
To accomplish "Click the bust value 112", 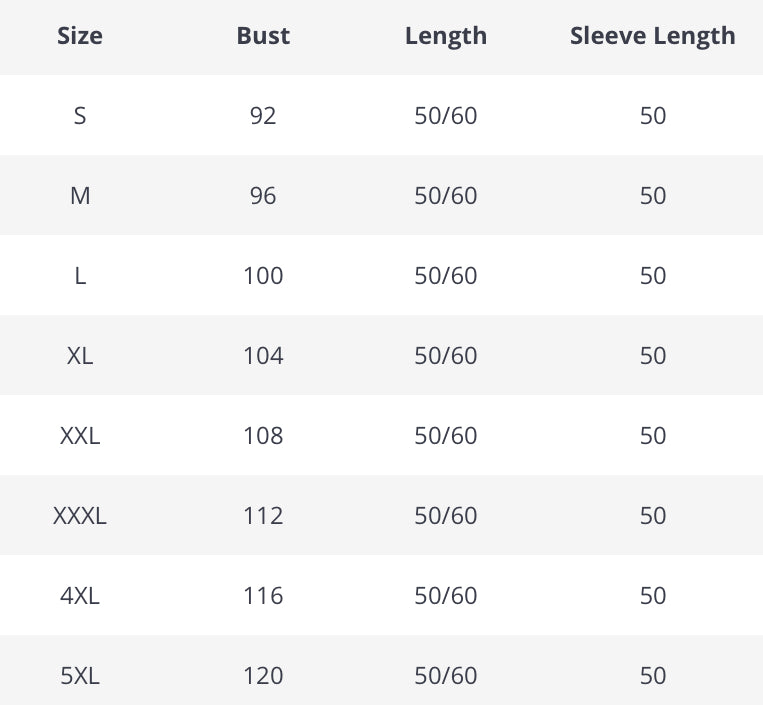I will click(x=263, y=516).
